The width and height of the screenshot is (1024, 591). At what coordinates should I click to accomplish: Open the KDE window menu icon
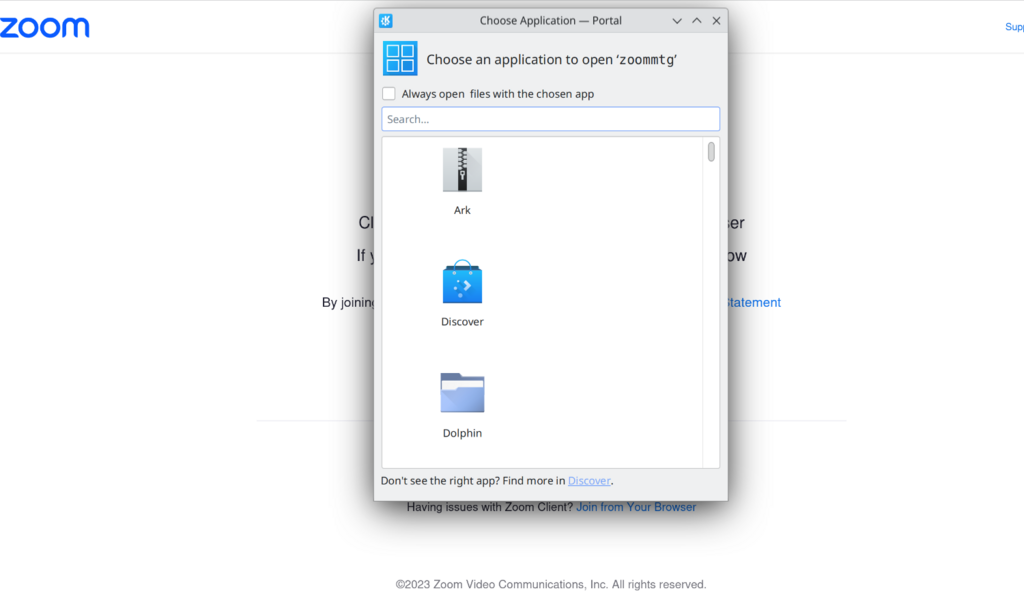coord(386,21)
